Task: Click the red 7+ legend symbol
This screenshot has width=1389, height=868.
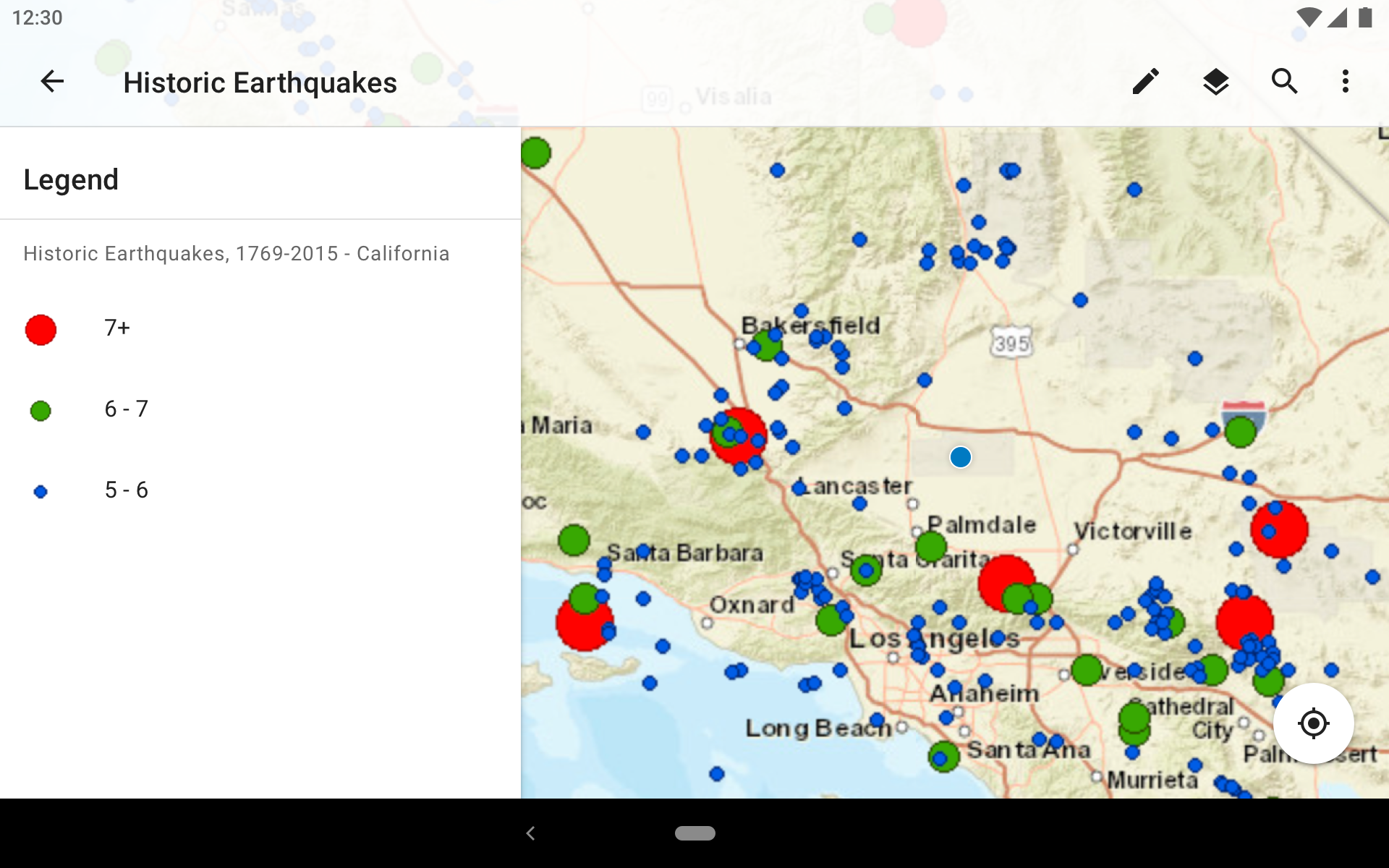Action: (41, 330)
